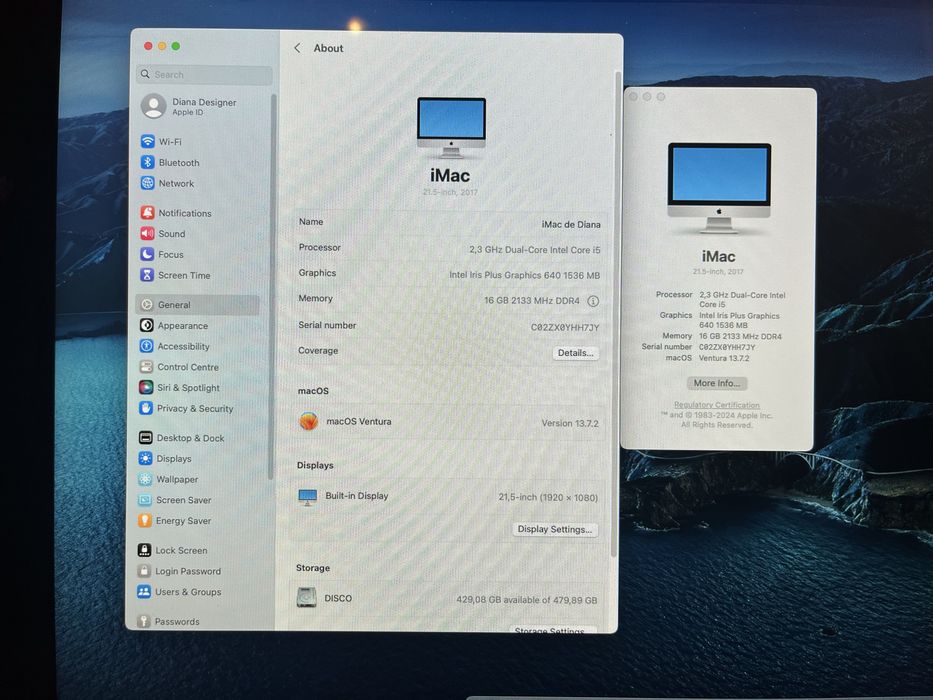Click the 2,3 GHz Dual-Core processor value in About pane
Image resolution: width=933 pixels, height=700 pixels.
click(534, 250)
